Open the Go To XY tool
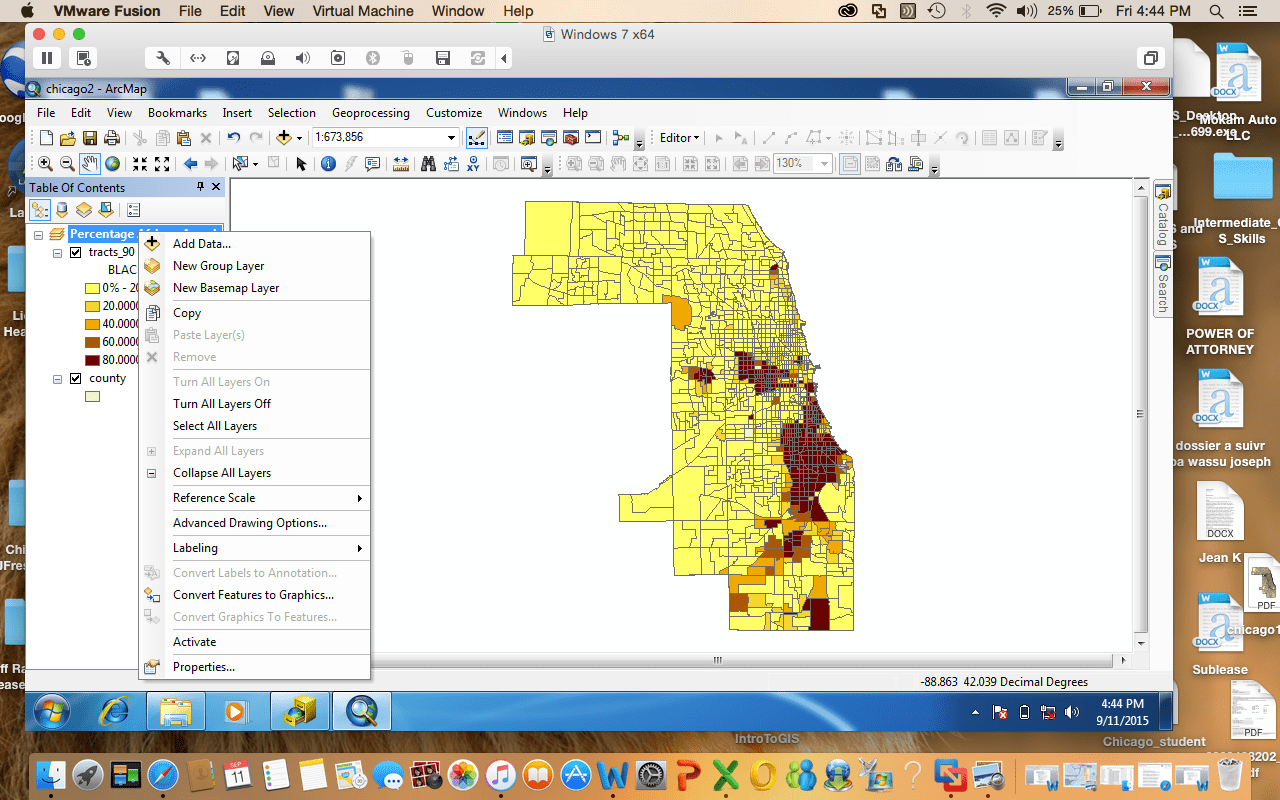 click(x=472, y=164)
